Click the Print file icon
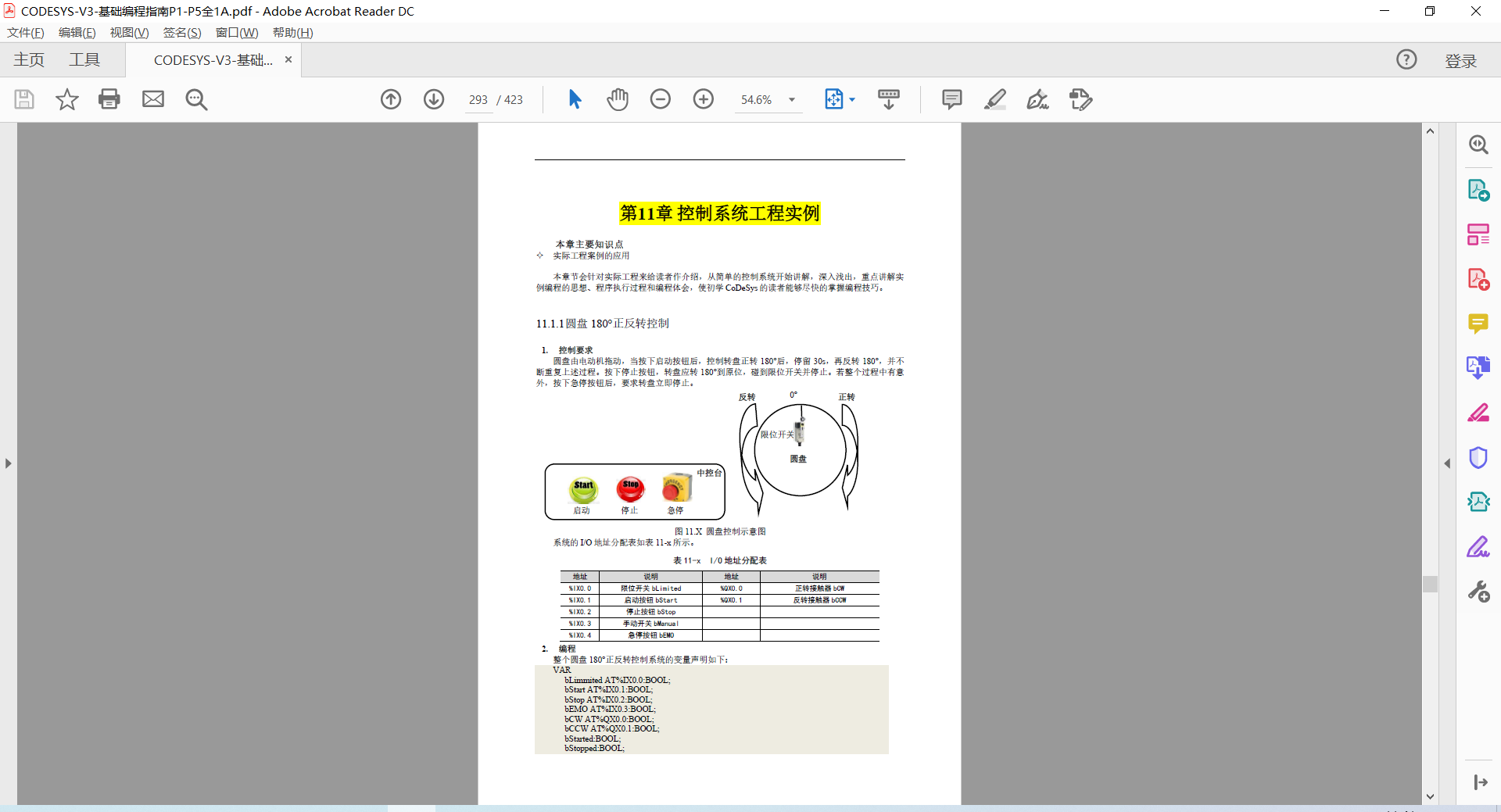1501x812 pixels. click(x=109, y=99)
